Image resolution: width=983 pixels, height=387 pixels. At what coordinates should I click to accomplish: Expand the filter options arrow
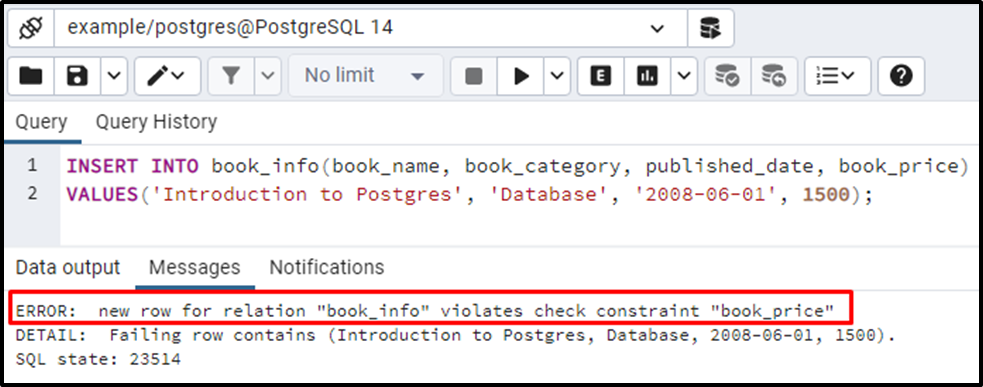268,77
